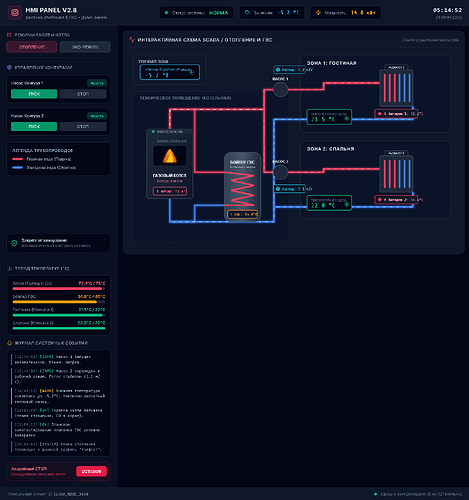This screenshot has width=469, height=500.
Task: Click the frost protection status icon
Action: click(14, 243)
